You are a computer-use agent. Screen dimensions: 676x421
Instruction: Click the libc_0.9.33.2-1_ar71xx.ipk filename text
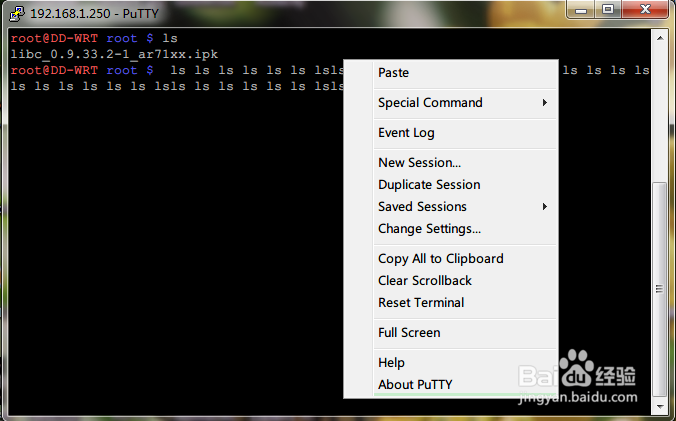click(114, 54)
